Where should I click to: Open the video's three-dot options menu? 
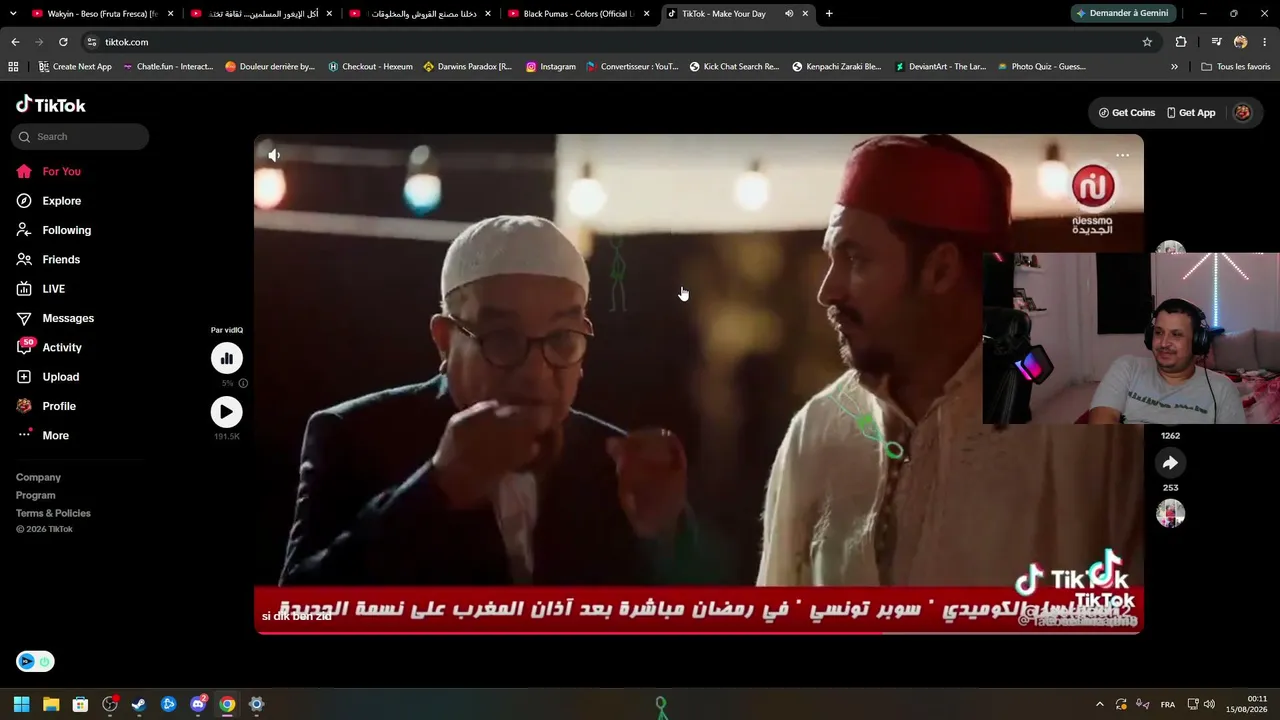(1123, 155)
